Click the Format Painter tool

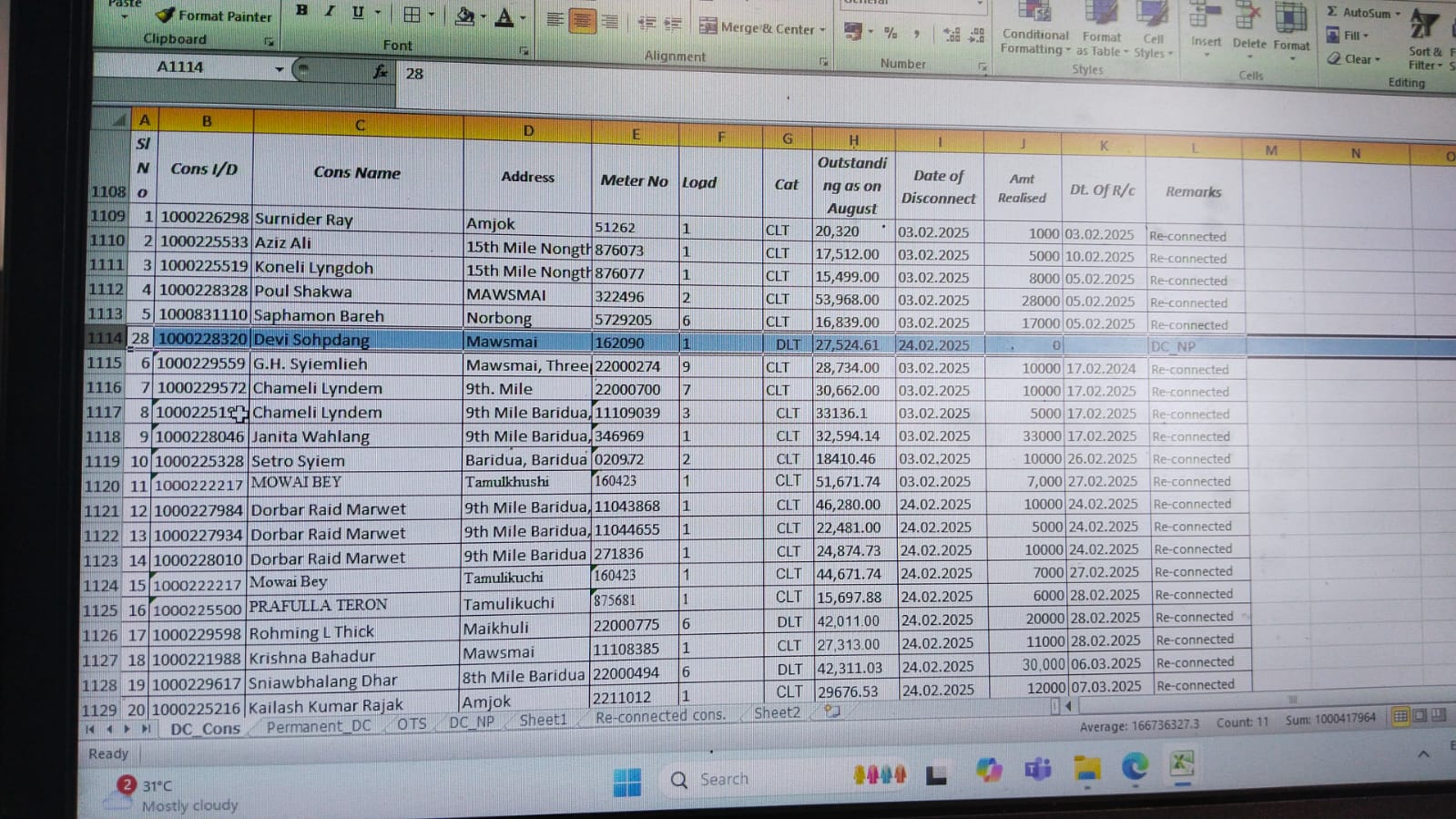pyautogui.click(x=214, y=15)
